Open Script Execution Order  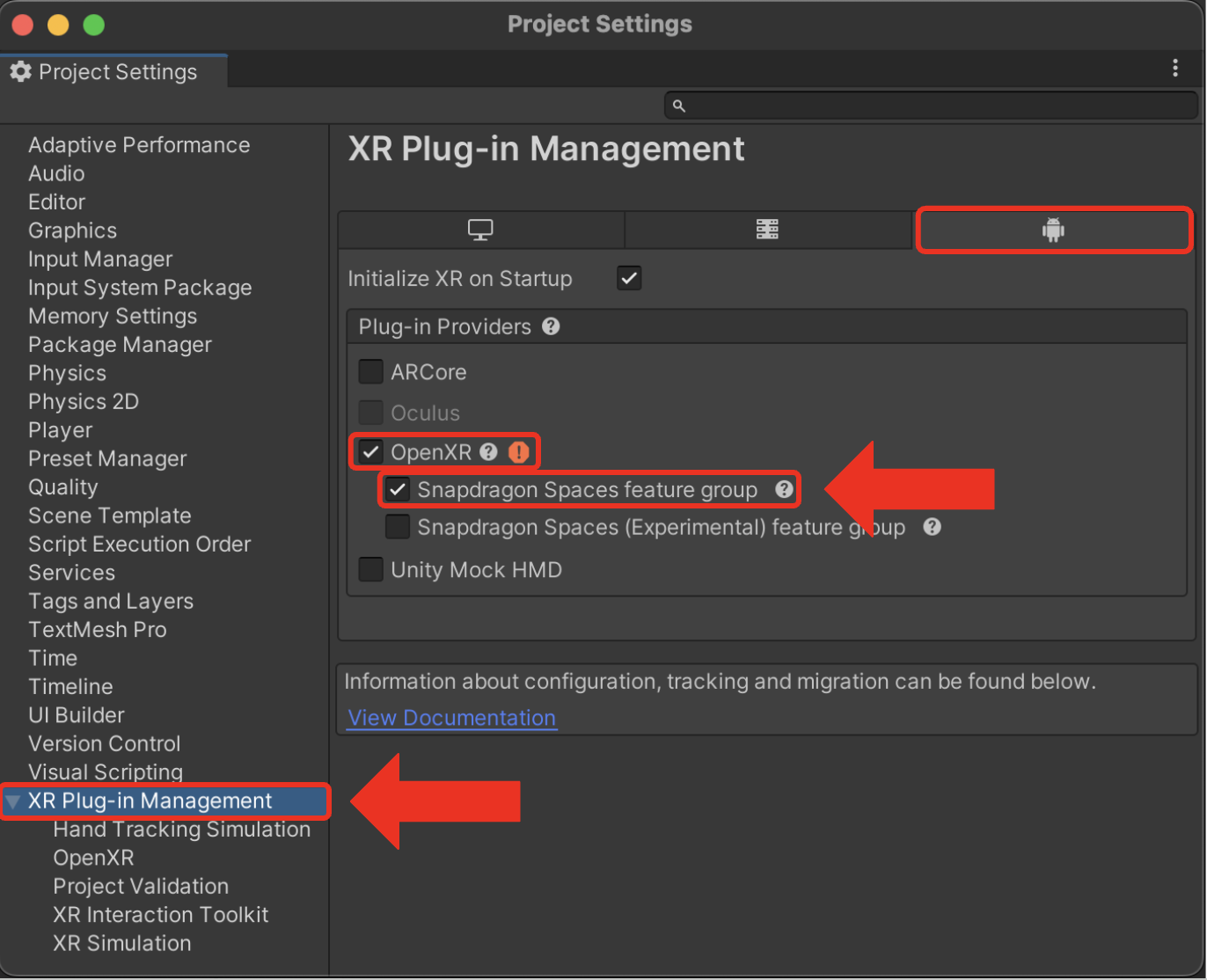pos(140,544)
